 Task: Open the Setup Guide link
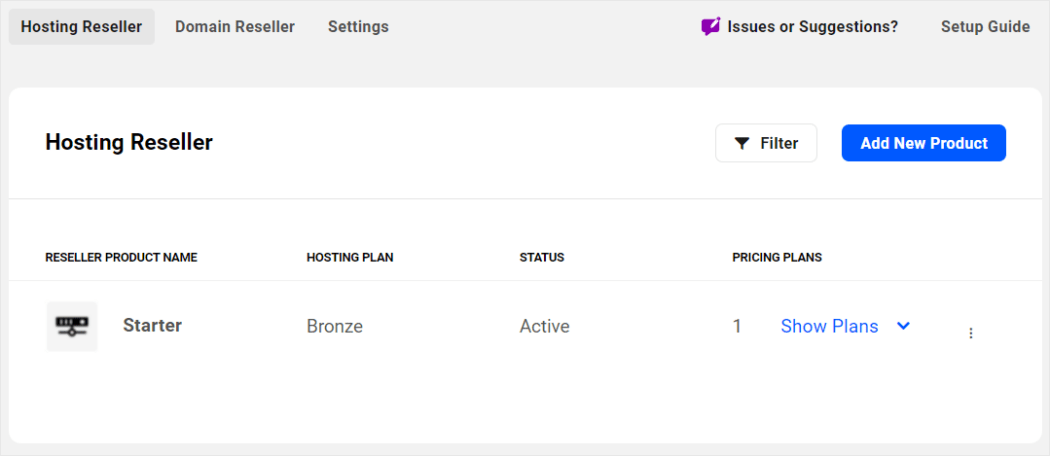[985, 27]
